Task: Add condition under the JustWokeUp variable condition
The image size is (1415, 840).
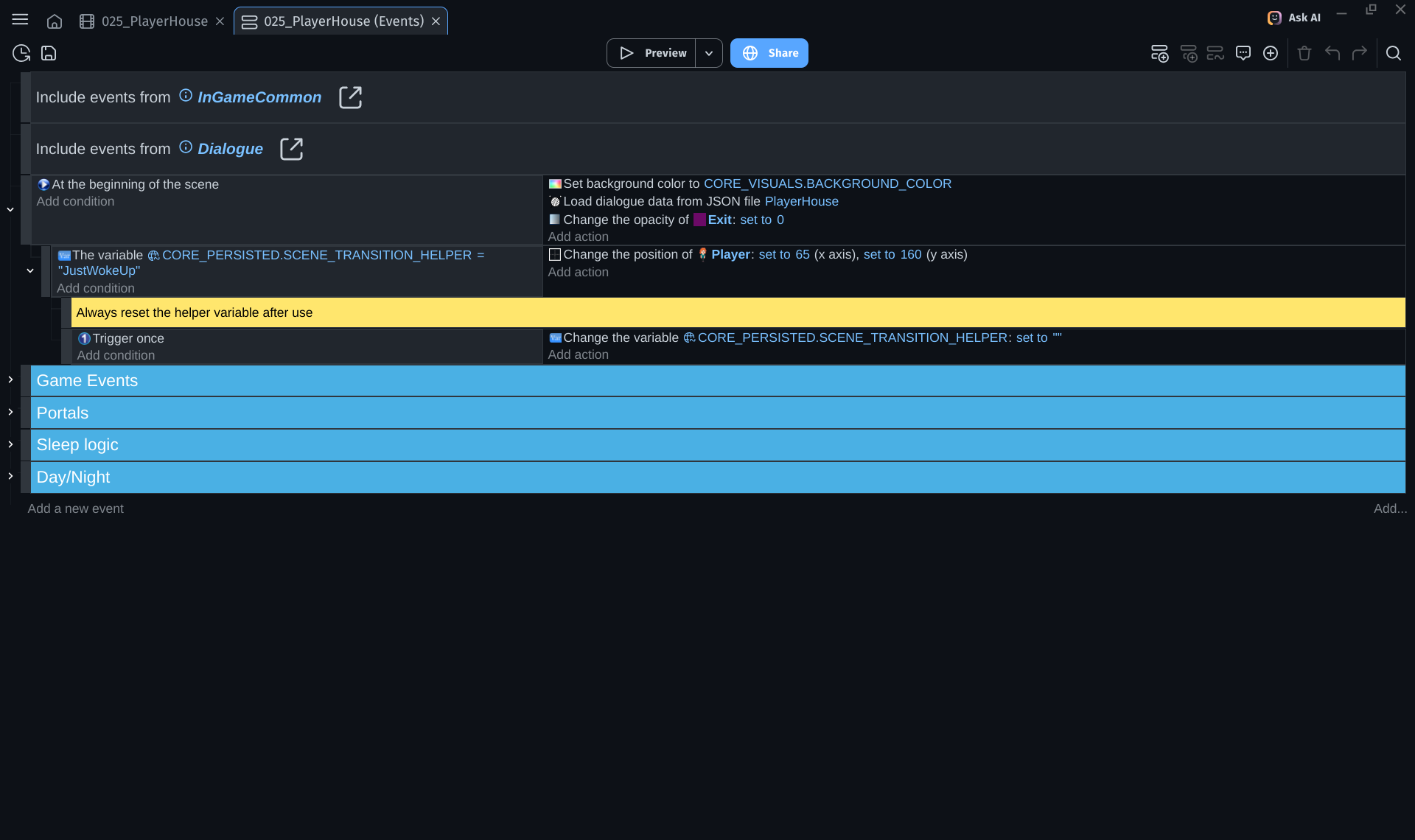Action: [96, 288]
